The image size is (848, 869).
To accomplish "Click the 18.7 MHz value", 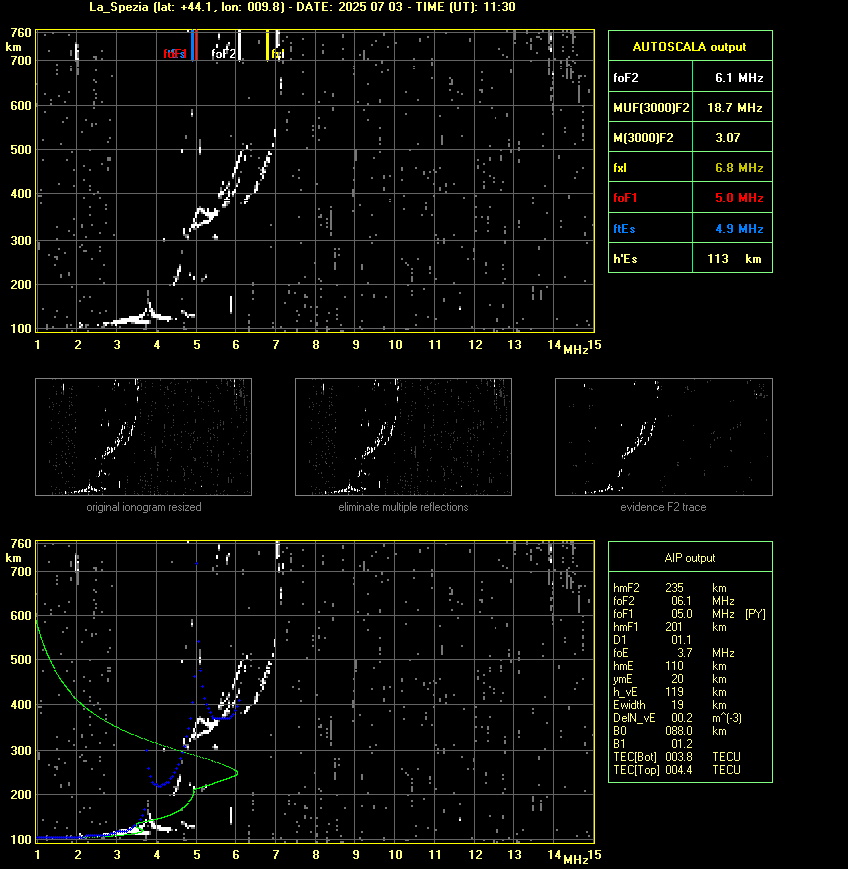I will pyautogui.click(x=735, y=108).
